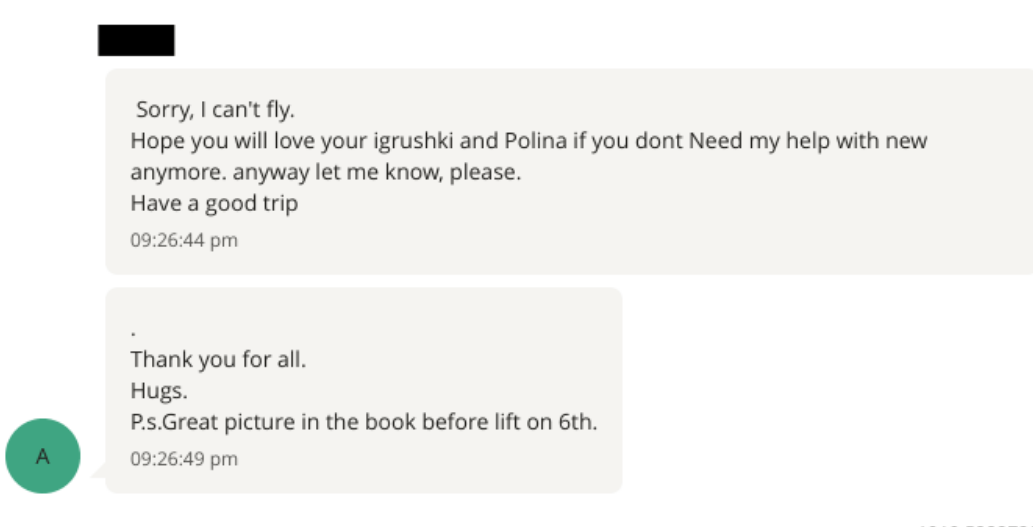This screenshot has height=527, width=1033.
Task: Select the line "anymore. anyway let me know, please."
Action: [325, 173]
